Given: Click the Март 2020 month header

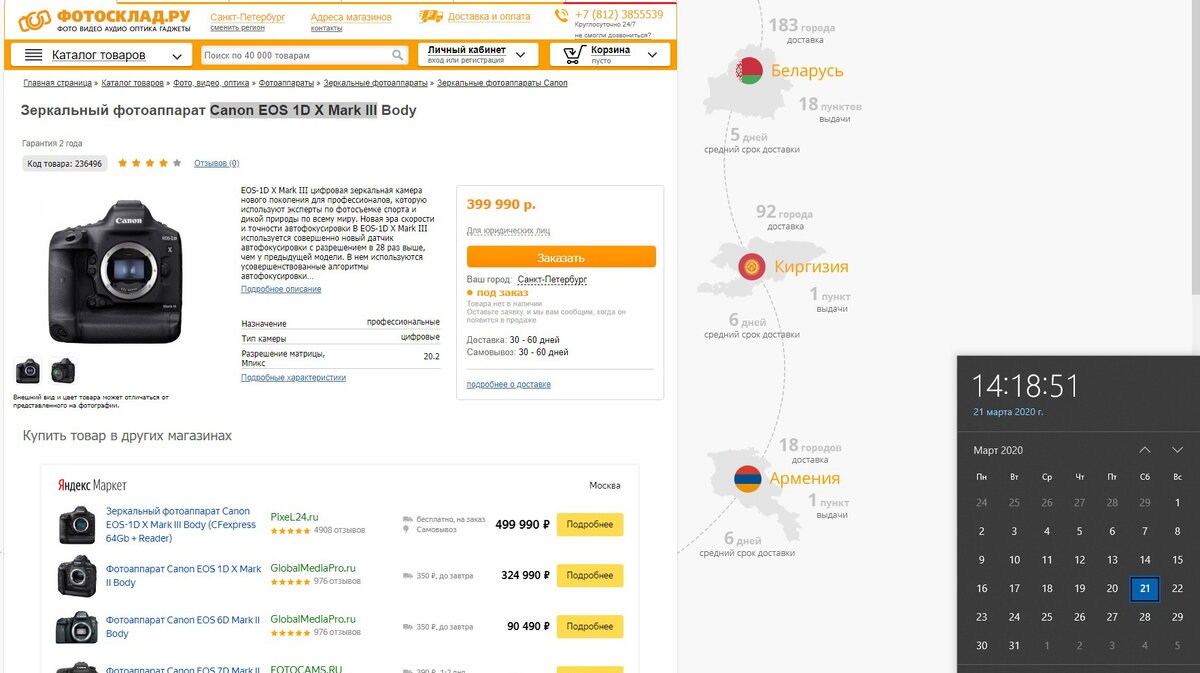Looking at the screenshot, I should click(x=998, y=450).
